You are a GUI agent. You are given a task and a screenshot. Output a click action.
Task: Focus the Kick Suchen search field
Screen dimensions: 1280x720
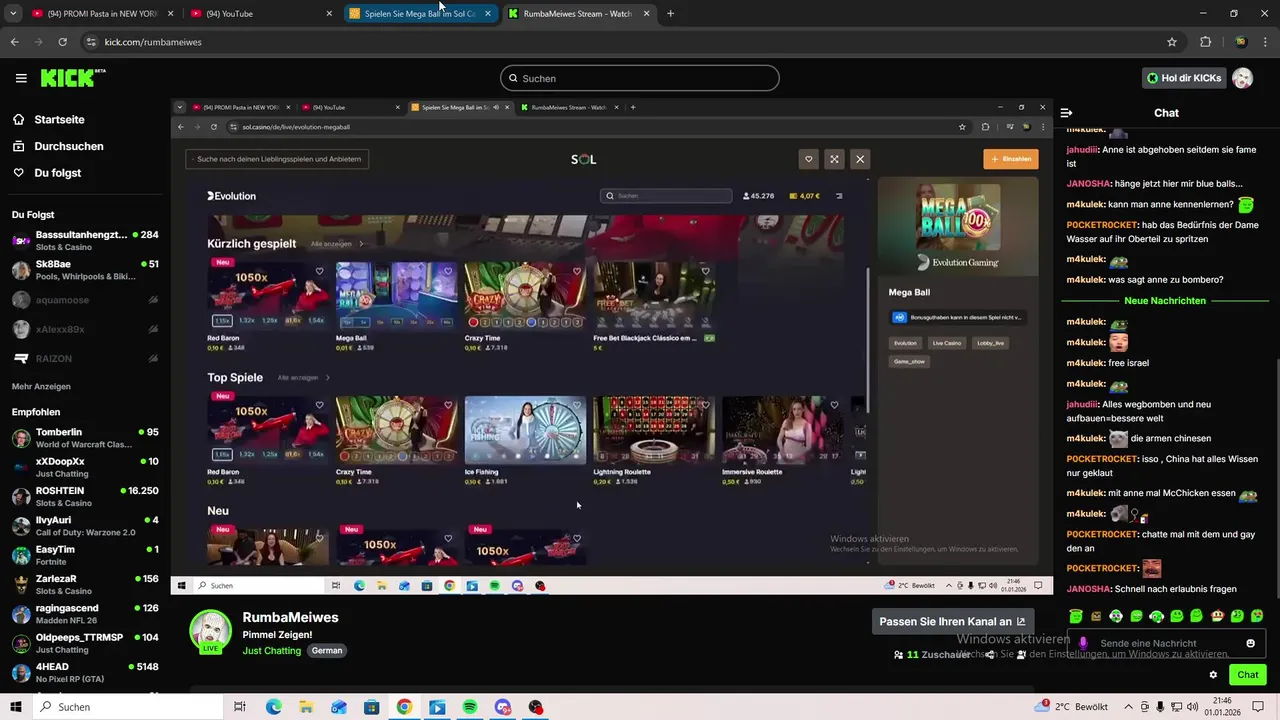point(640,78)
